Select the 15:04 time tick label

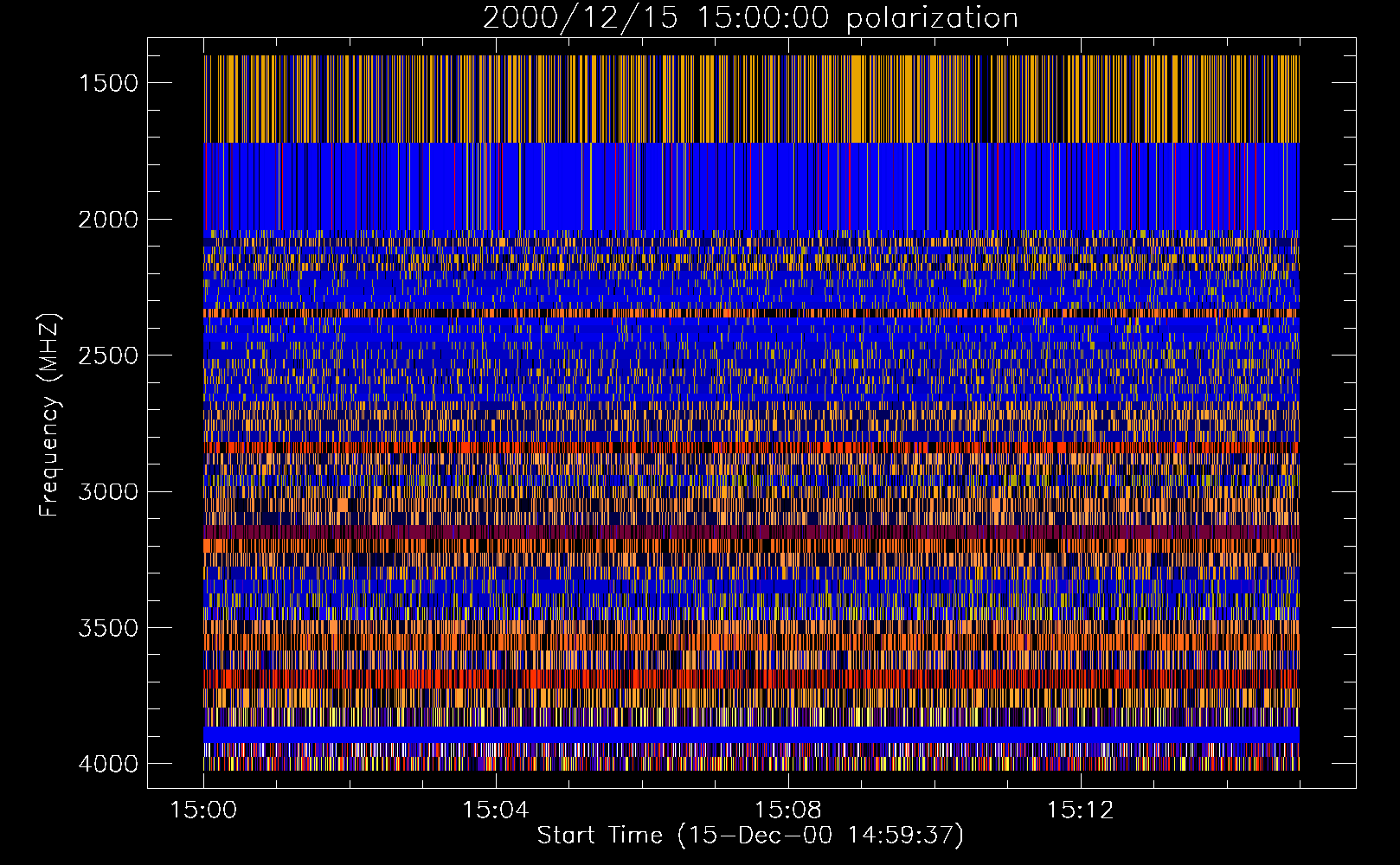point(495,811)
